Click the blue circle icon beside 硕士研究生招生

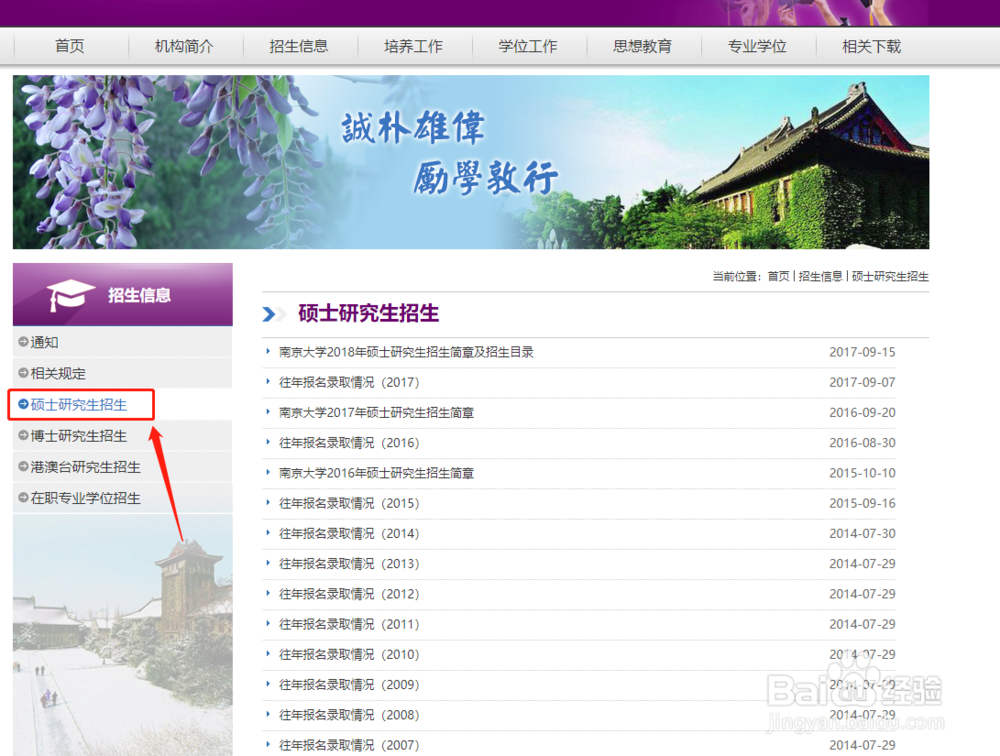point(23,404)
